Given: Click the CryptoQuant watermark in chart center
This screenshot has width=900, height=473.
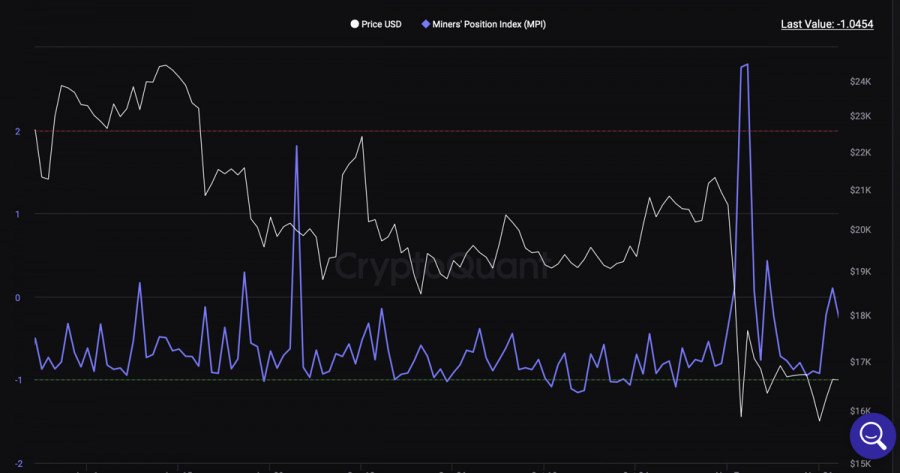Looking at the screenshot, I should (440, 267).
